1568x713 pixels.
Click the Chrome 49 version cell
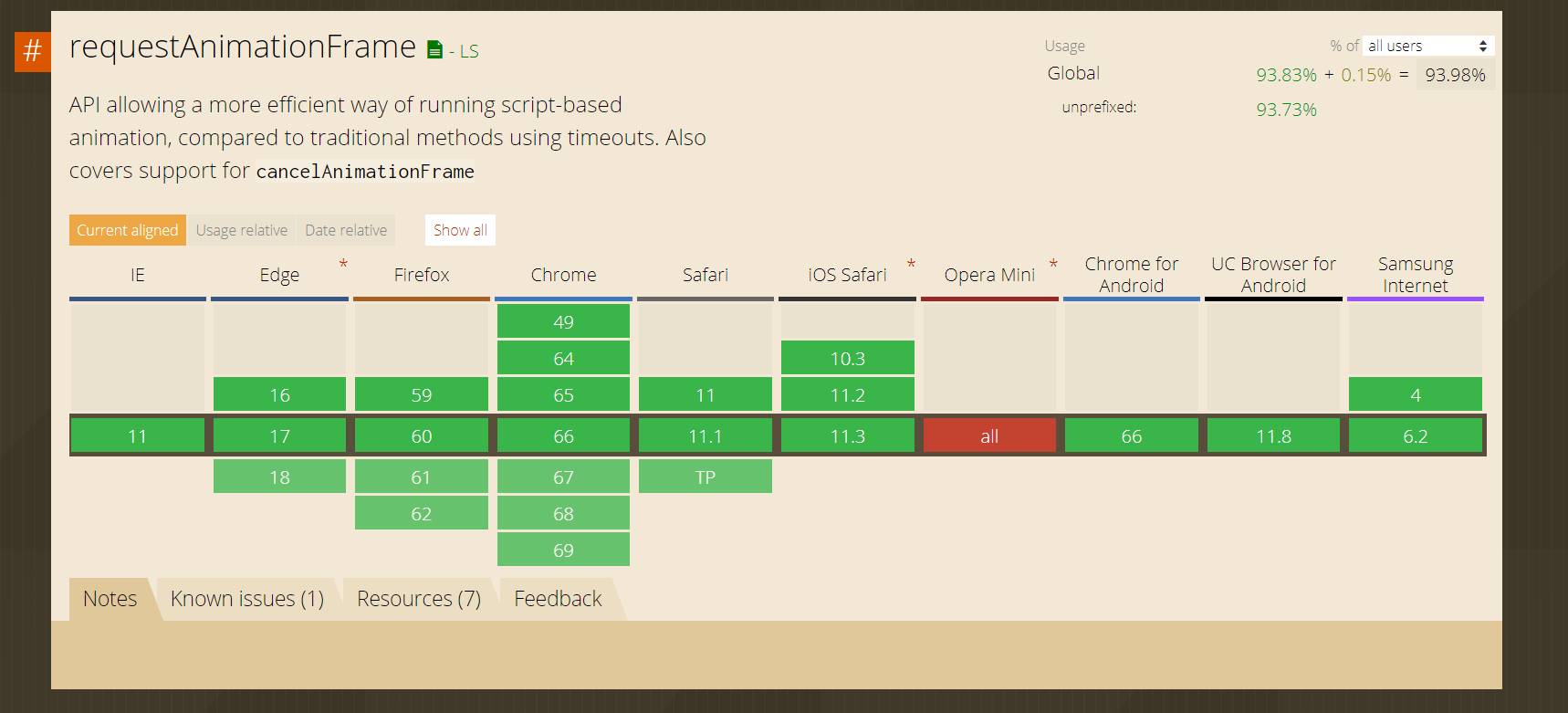pos(563,321)
